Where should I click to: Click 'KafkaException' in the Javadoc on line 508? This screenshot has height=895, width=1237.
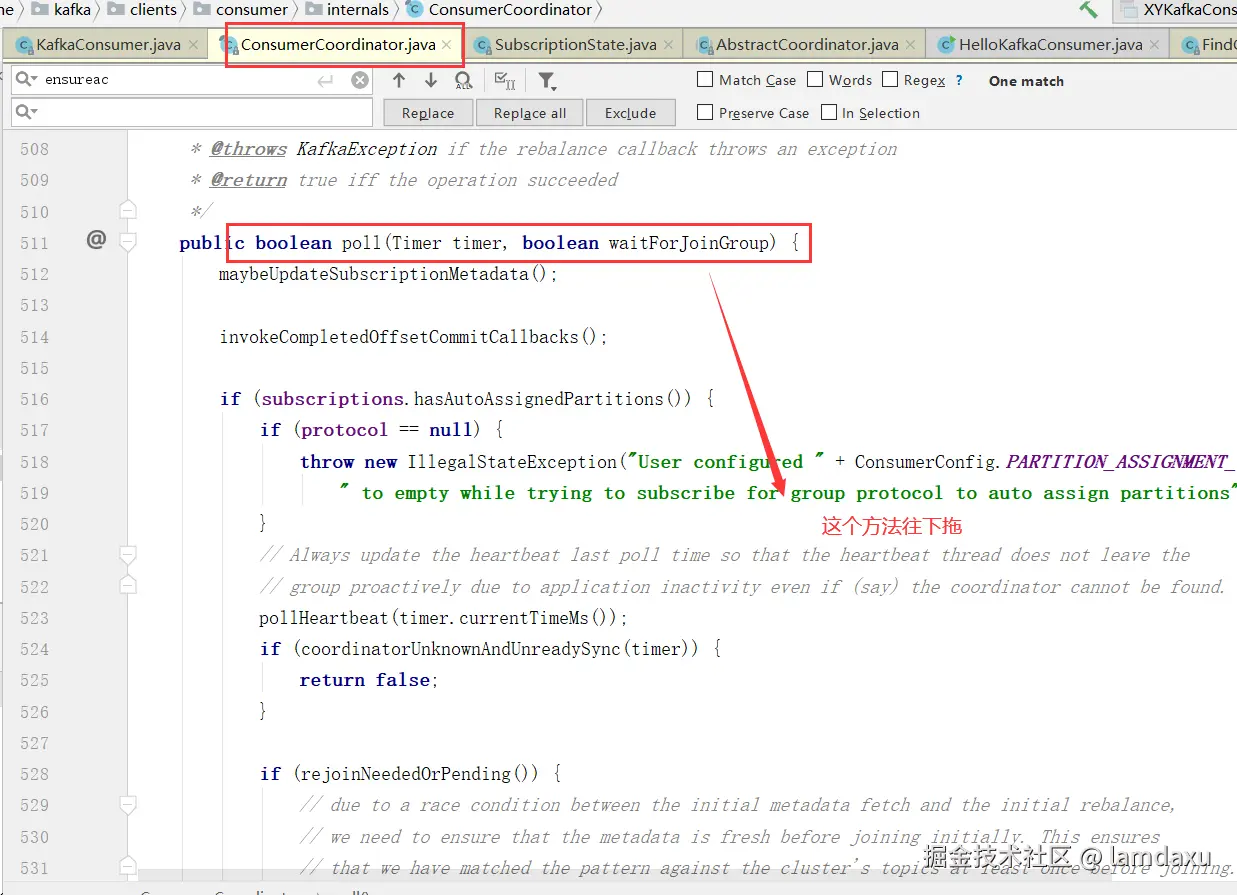[x=367, y=149]
